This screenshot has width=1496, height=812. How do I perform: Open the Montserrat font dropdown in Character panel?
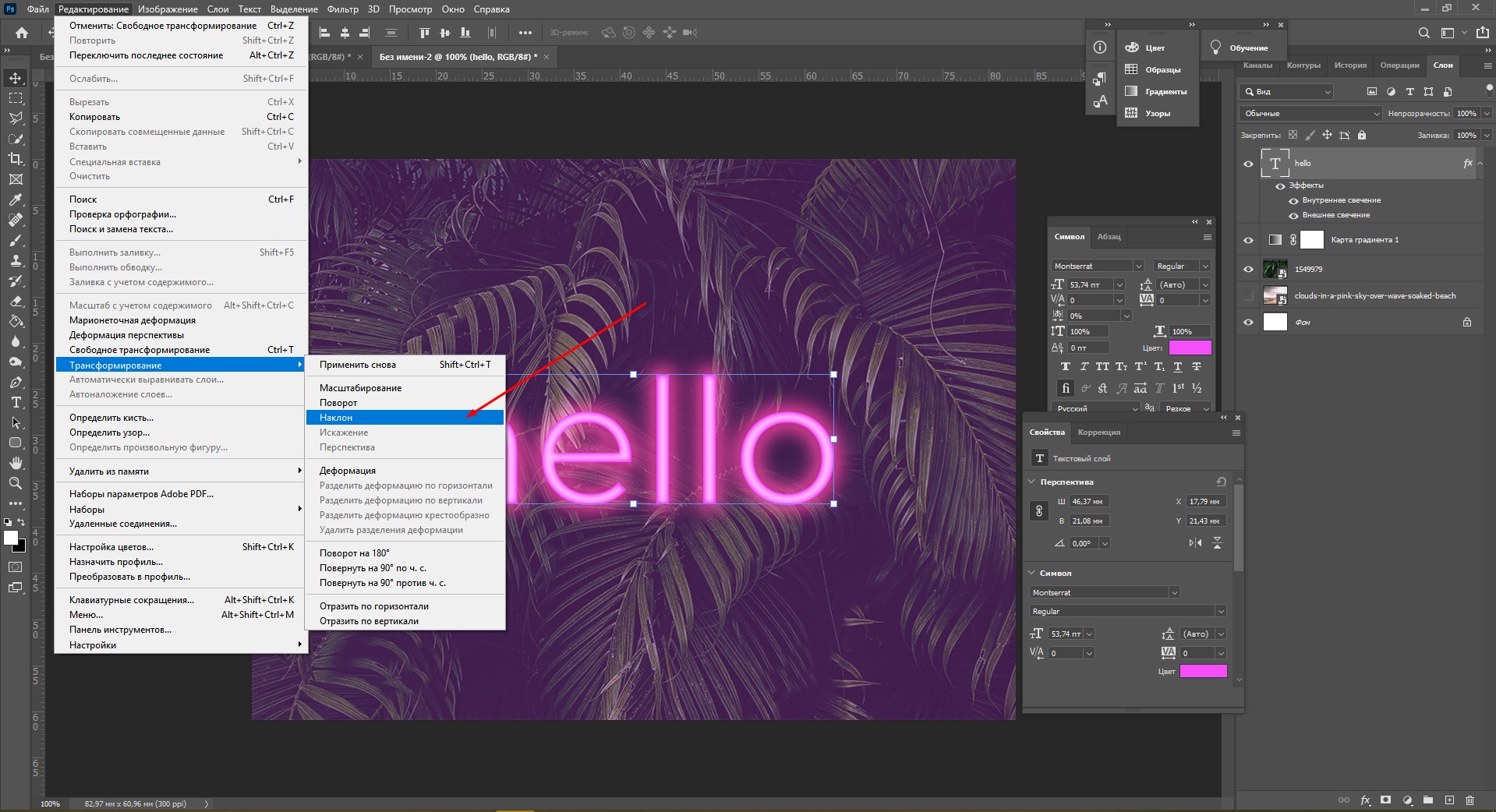(x=1138, y=266)
